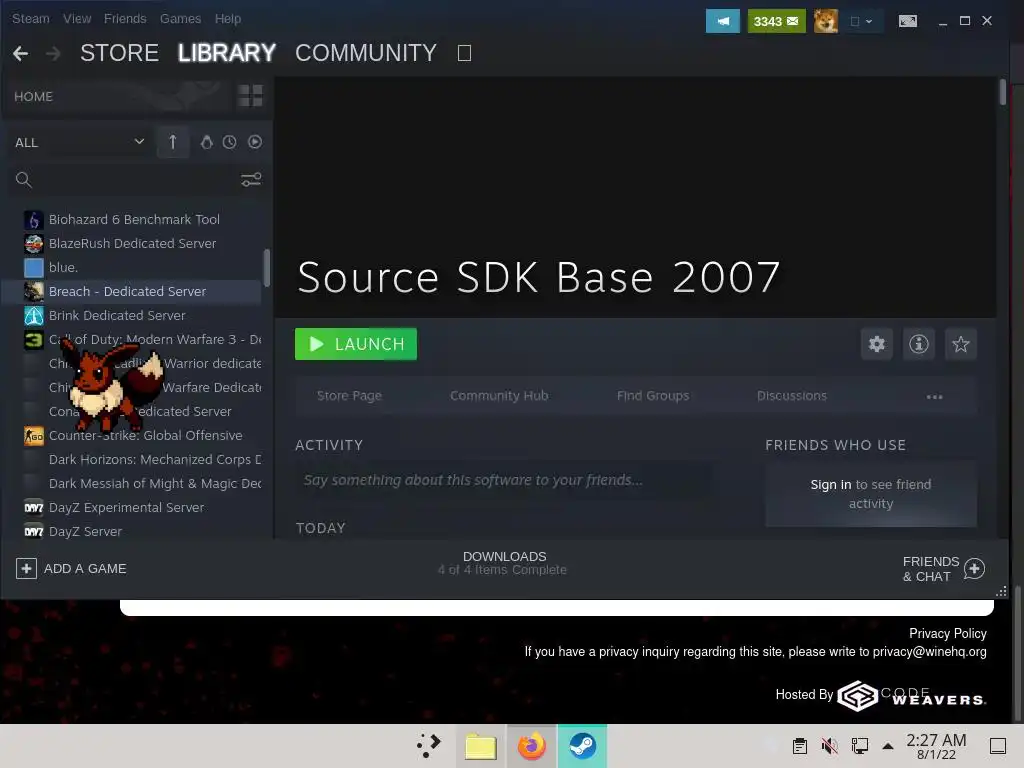Select Brink Dedicated Server
The width and height of the screenshot is (1024, 768).
click(117, 315)
